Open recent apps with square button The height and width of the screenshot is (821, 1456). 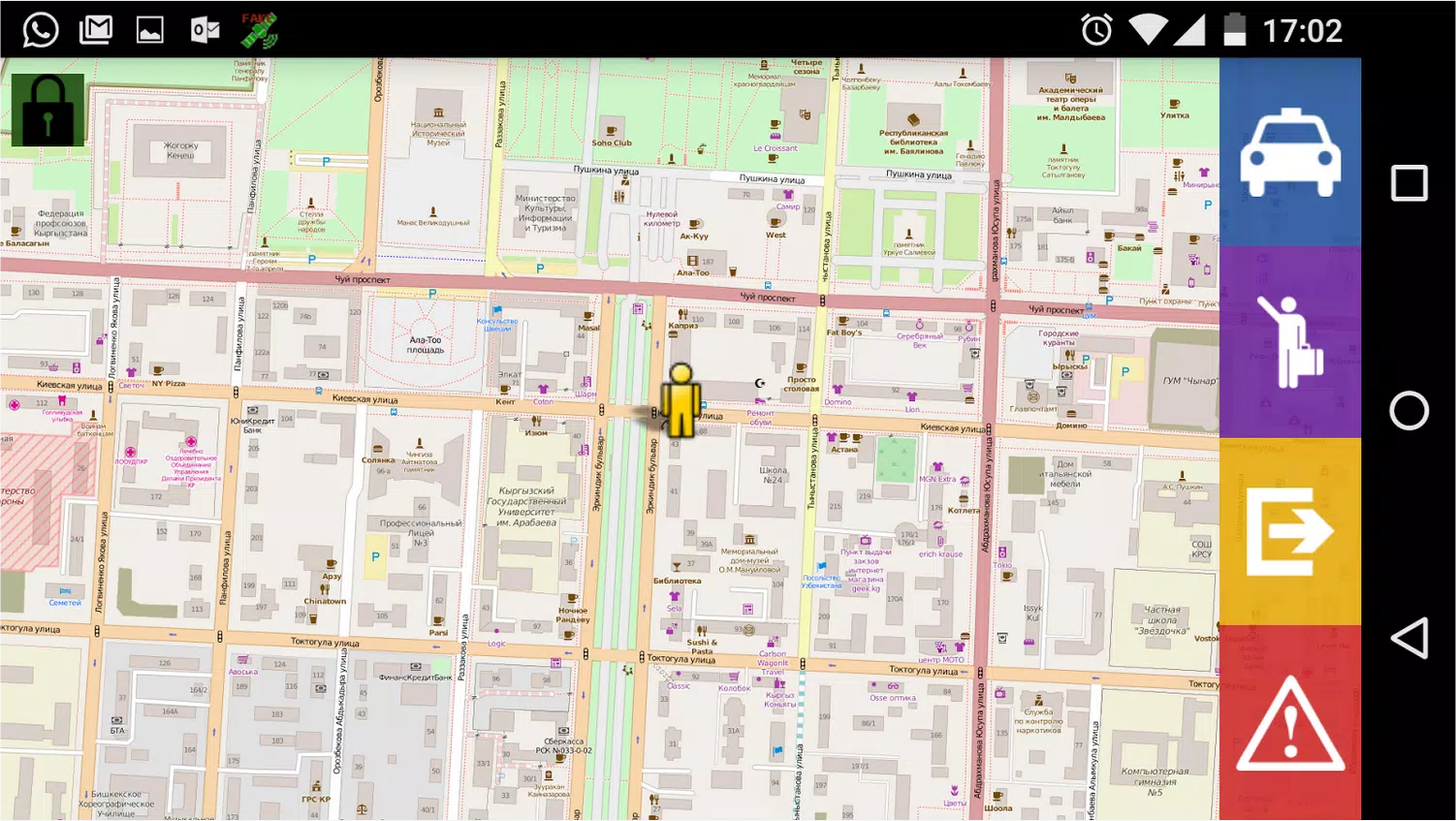(x=1409, y=183)
